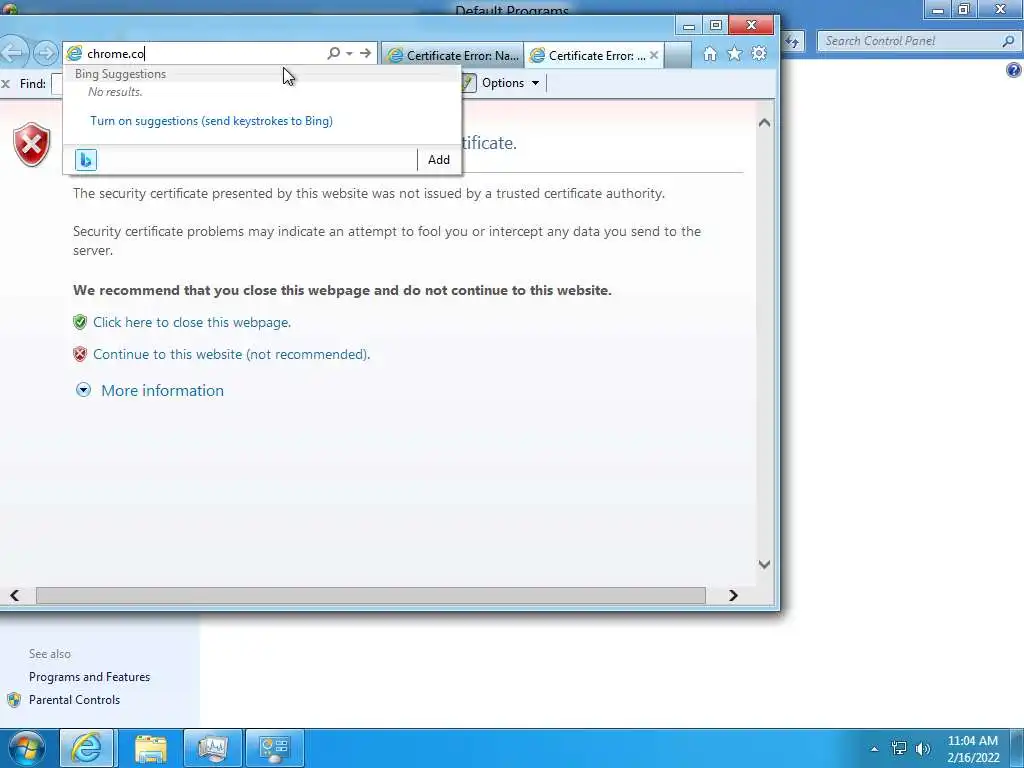Click the Control Panel refresh arrows

point(792,42)
